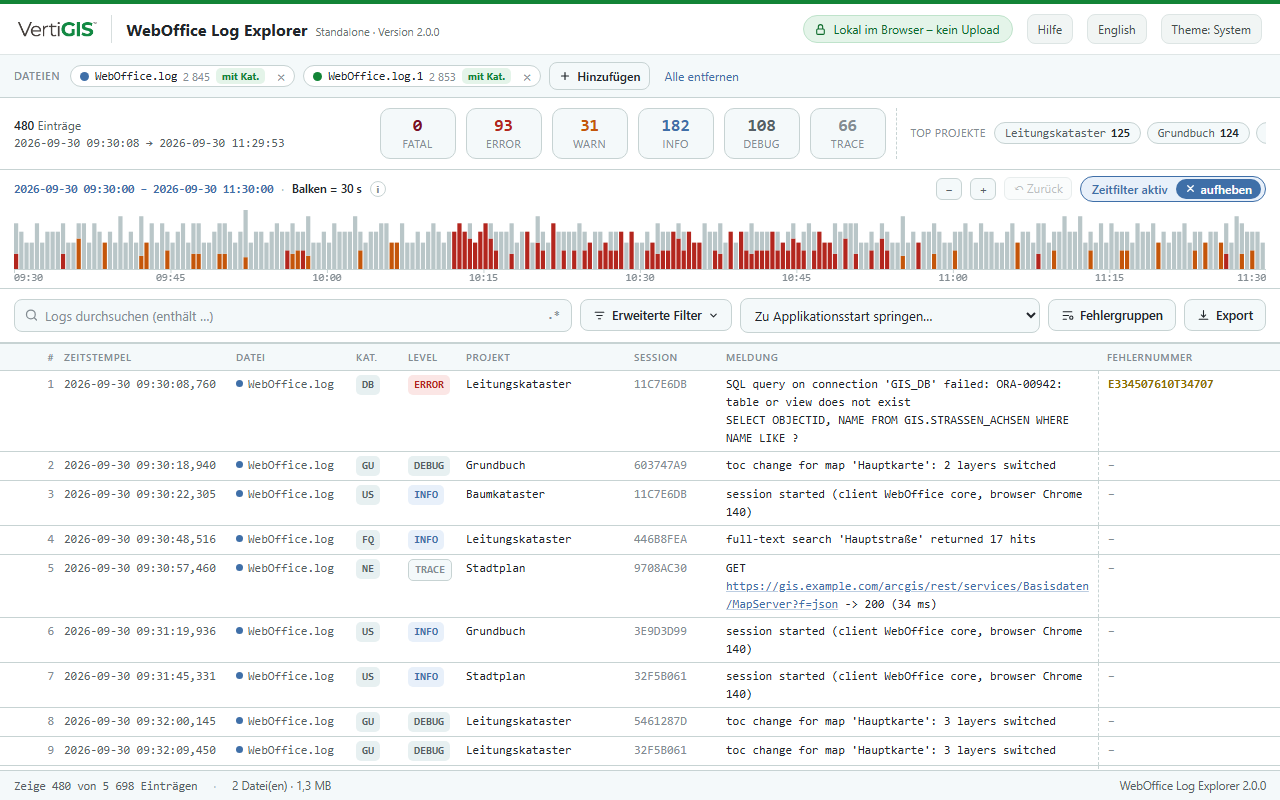Open the Hilfe page
This screenshot has width=1280, height=800.
pyautogui.click(x=1050, y=30)
